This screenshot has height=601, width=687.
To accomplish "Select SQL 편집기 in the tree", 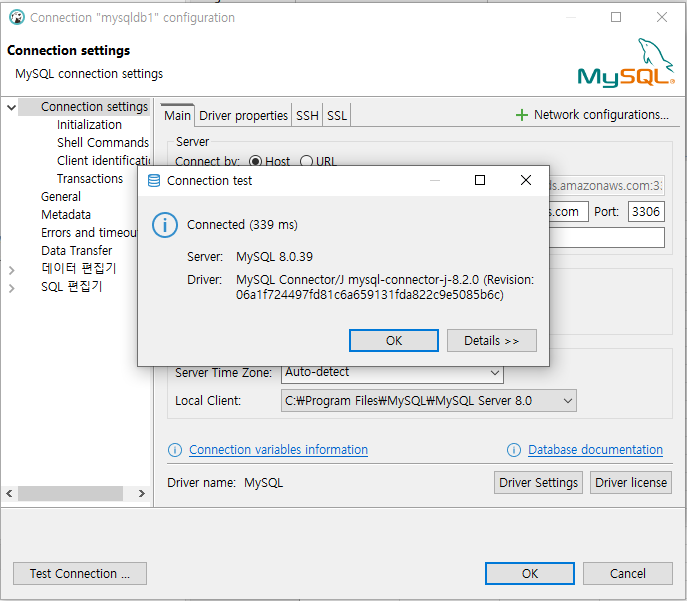I will pyautogui.click(x=71, y=287).
